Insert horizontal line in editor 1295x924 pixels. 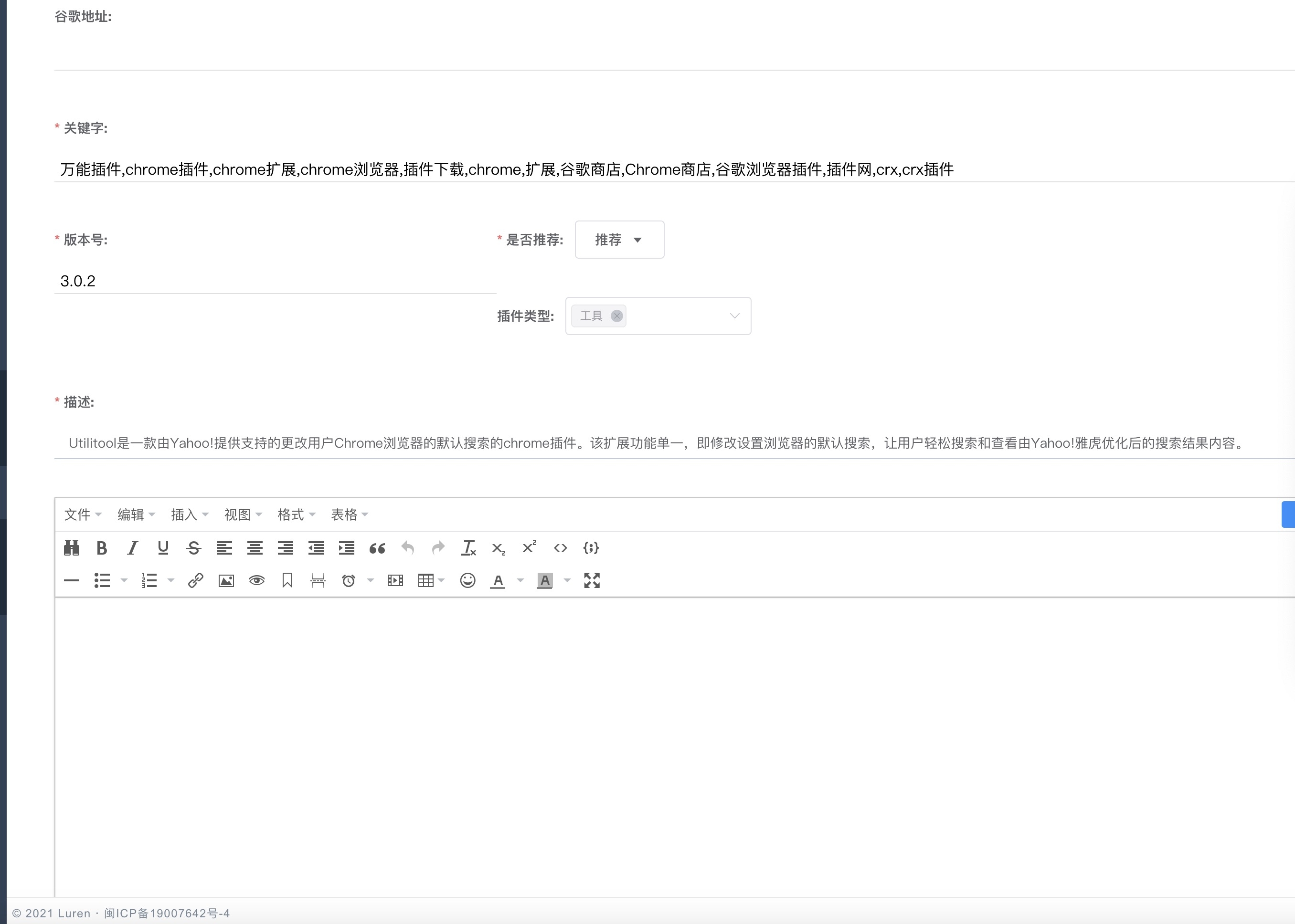click(72, 580)
